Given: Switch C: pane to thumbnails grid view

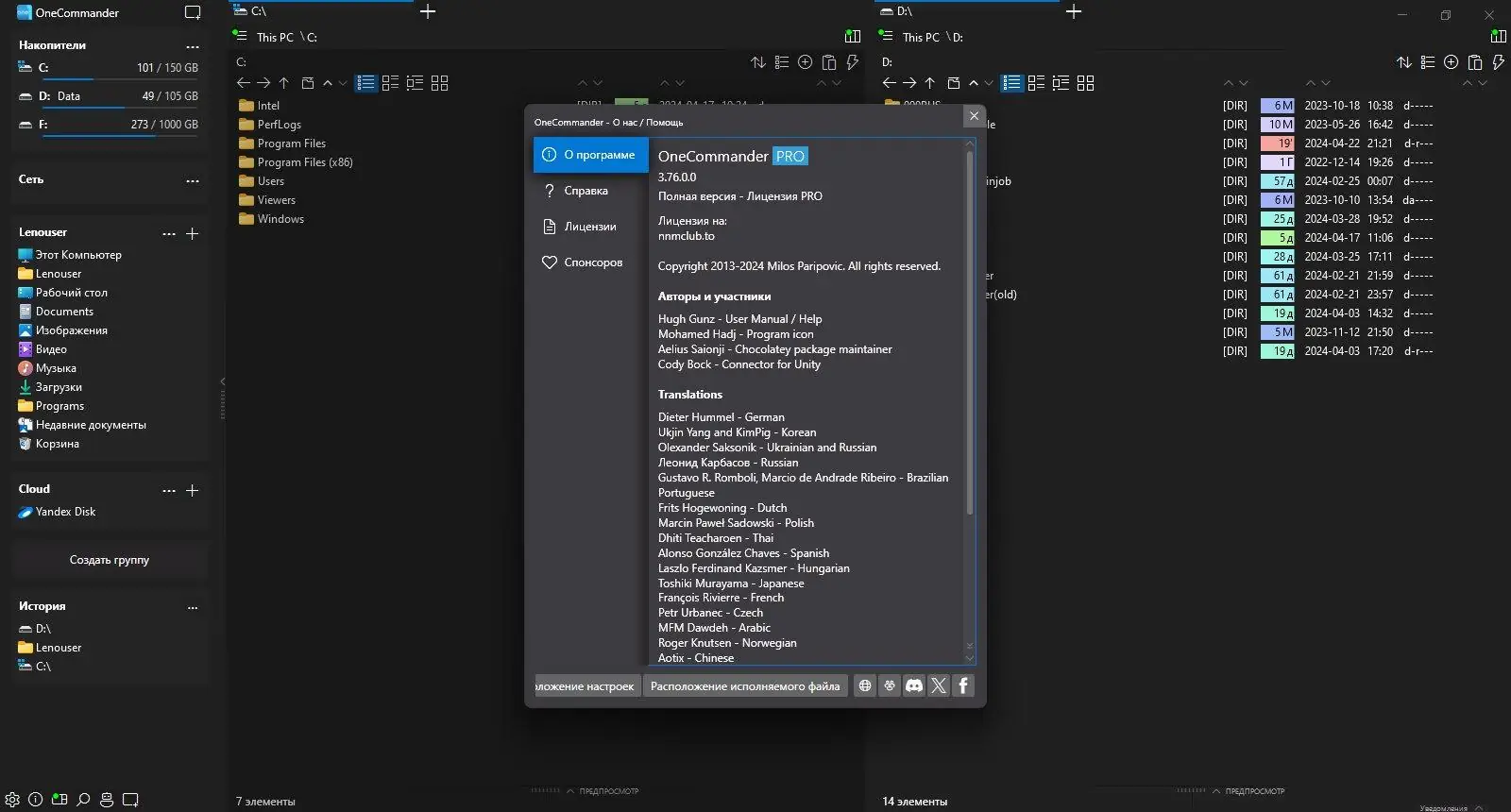Looking at the screenshot, I should pos(439,83).
